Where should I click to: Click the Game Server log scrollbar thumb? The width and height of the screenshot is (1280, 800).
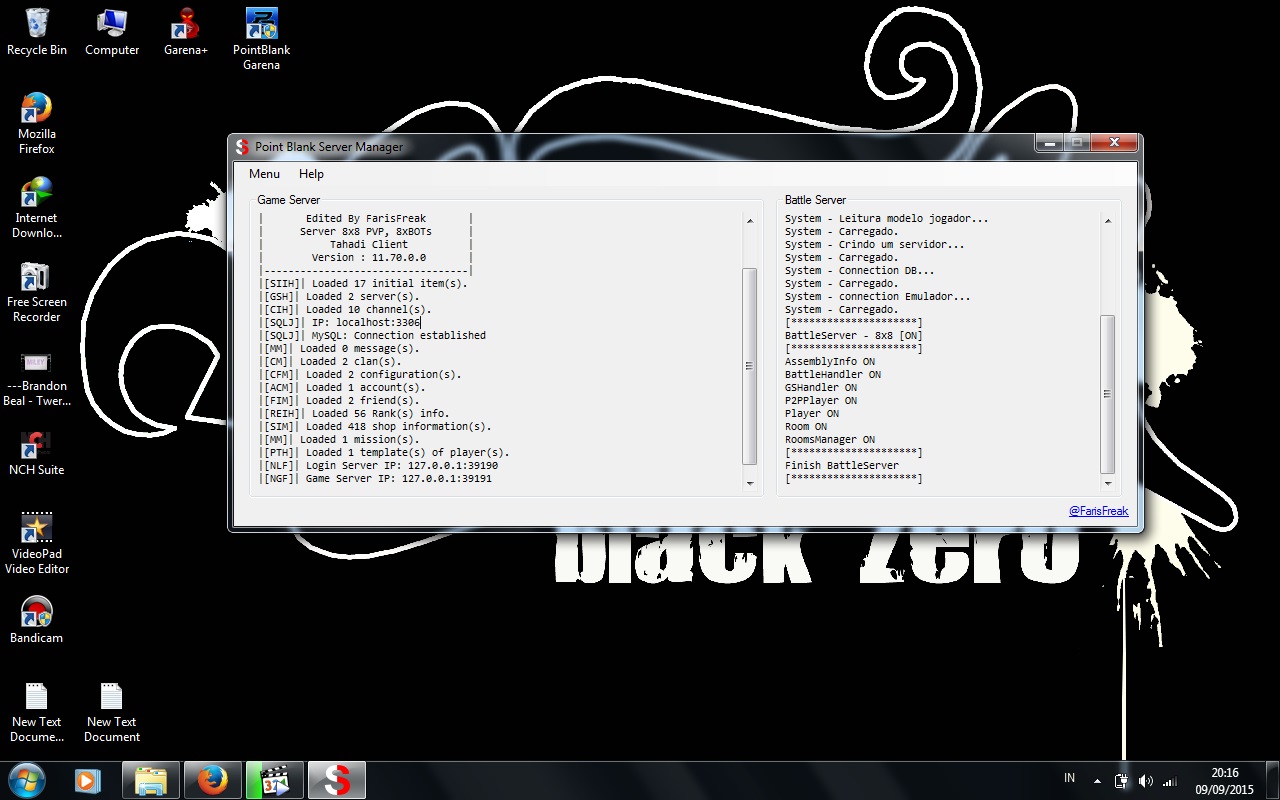[x=750, y=366]
